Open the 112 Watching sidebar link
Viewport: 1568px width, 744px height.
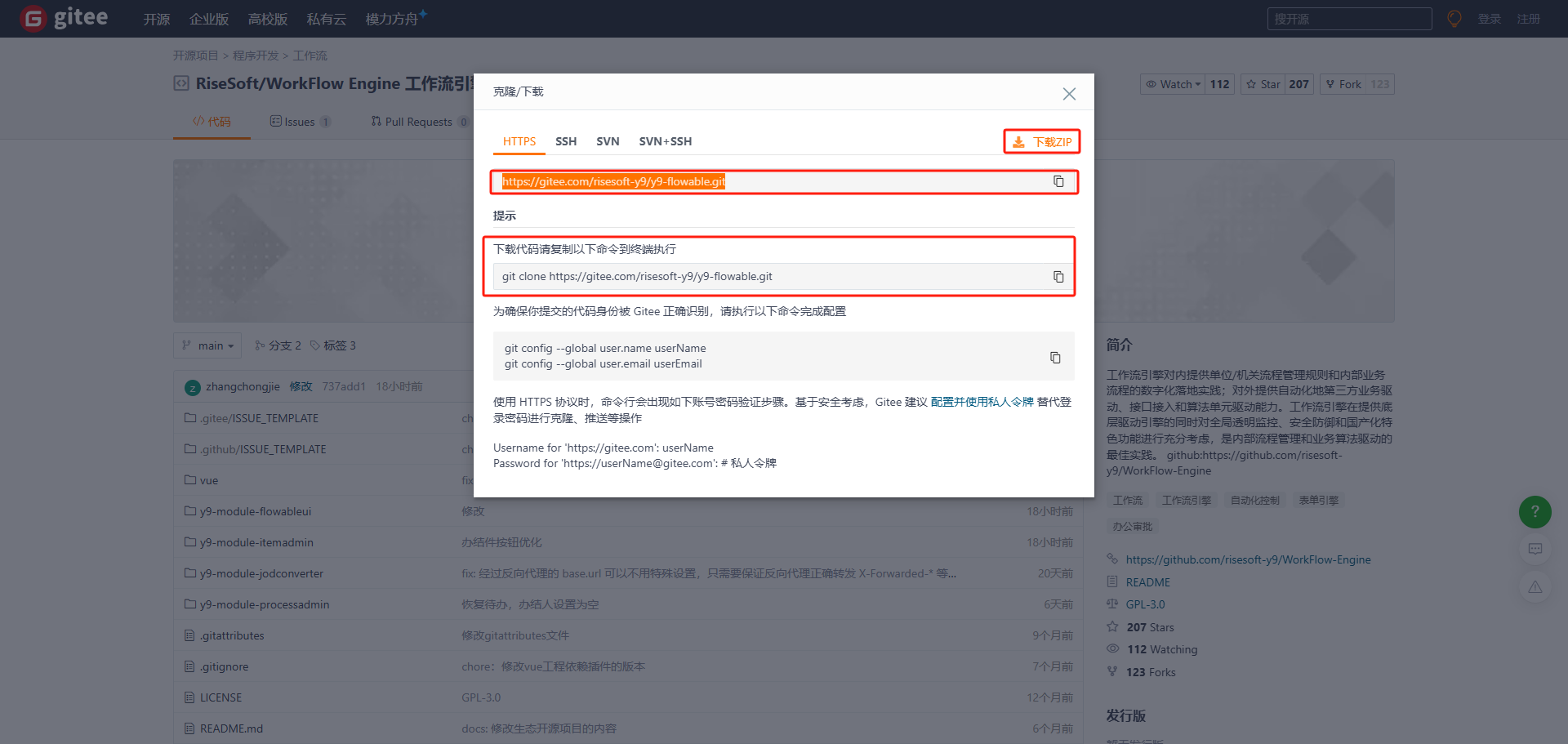pyautogui.click(x=1162, y=649)
